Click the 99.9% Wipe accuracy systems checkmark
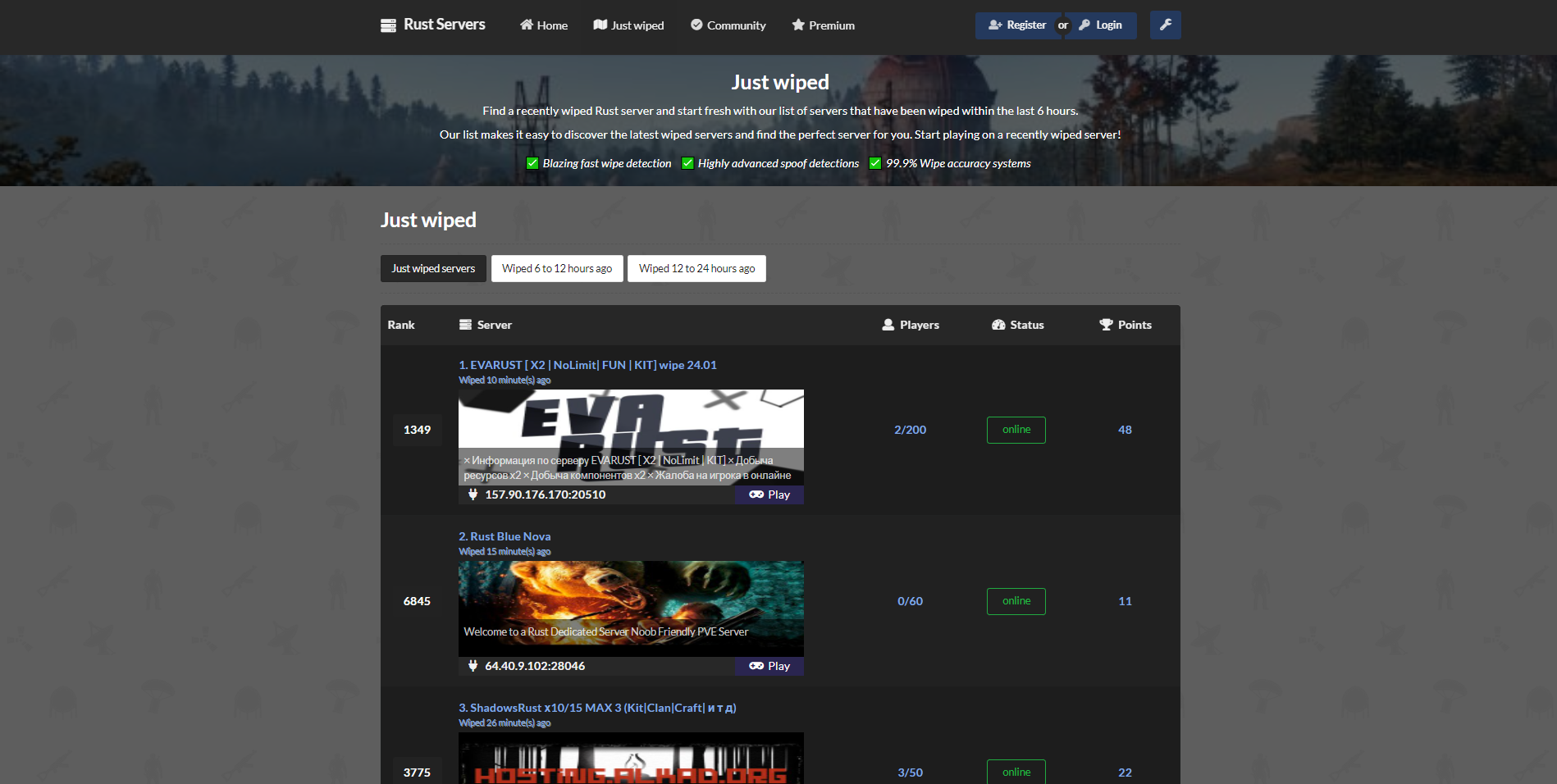1557x784 pixels. (875, 163)
